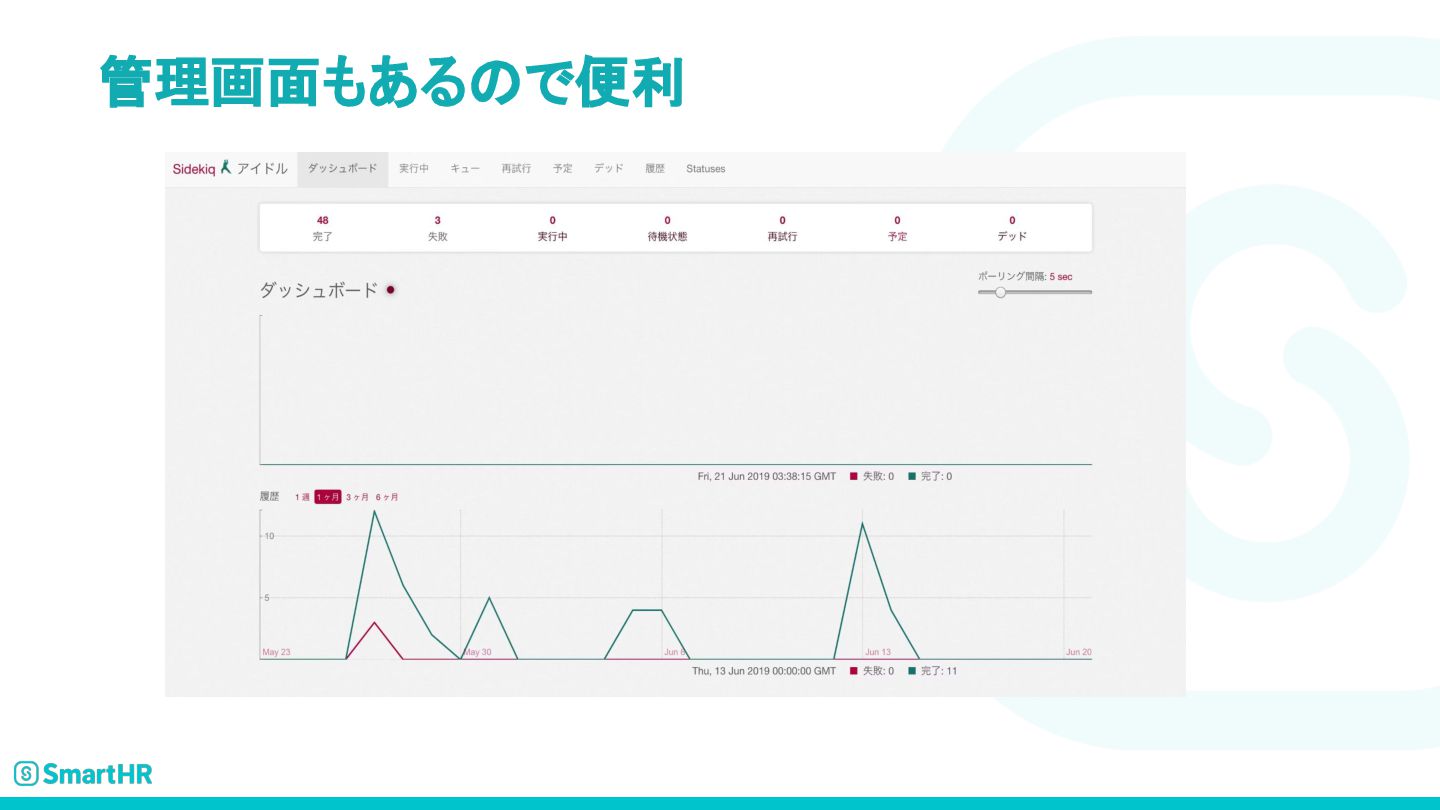Select the 1週 history range
This screenshot has height=810, width=1440.
click(x=302, y=497)
